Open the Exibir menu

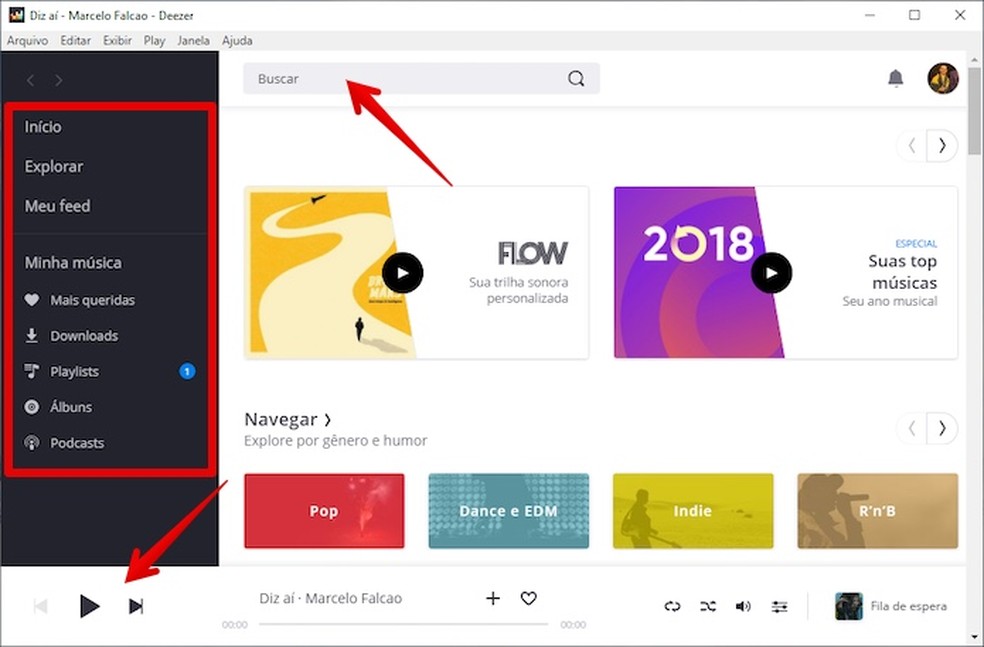click(117, 40)
